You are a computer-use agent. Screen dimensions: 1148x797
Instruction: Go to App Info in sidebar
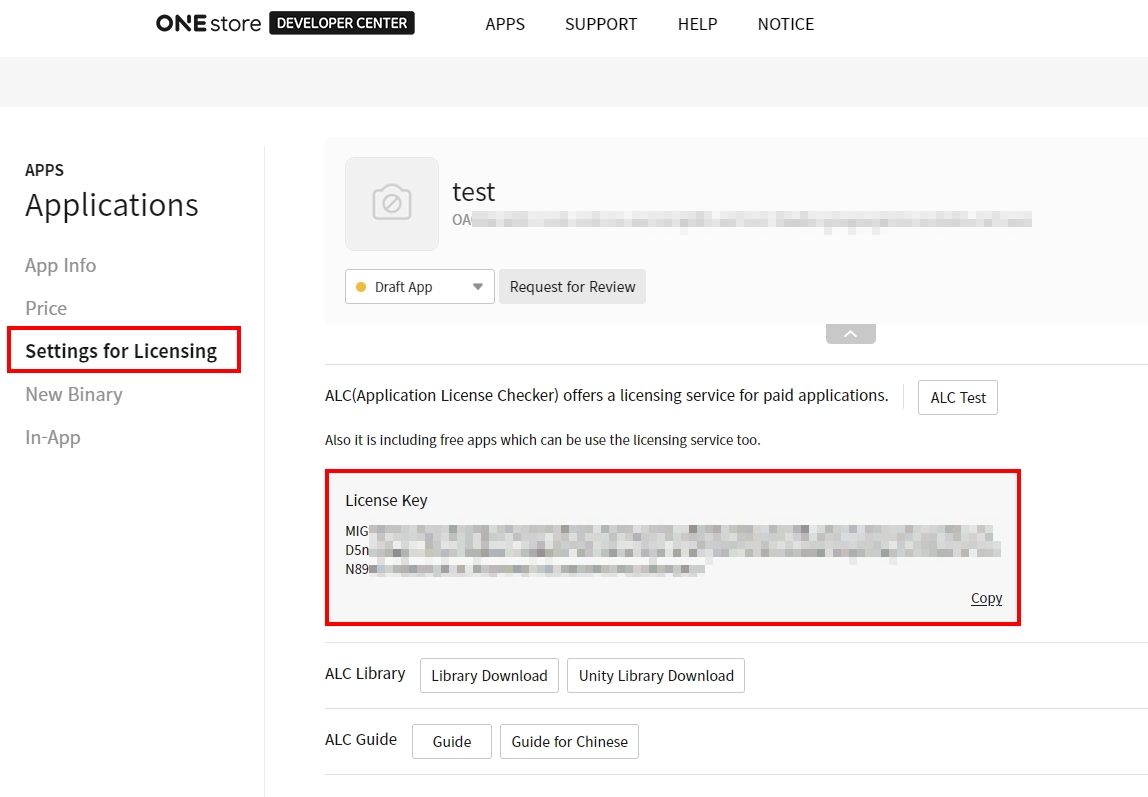click(x=61, y=265)
